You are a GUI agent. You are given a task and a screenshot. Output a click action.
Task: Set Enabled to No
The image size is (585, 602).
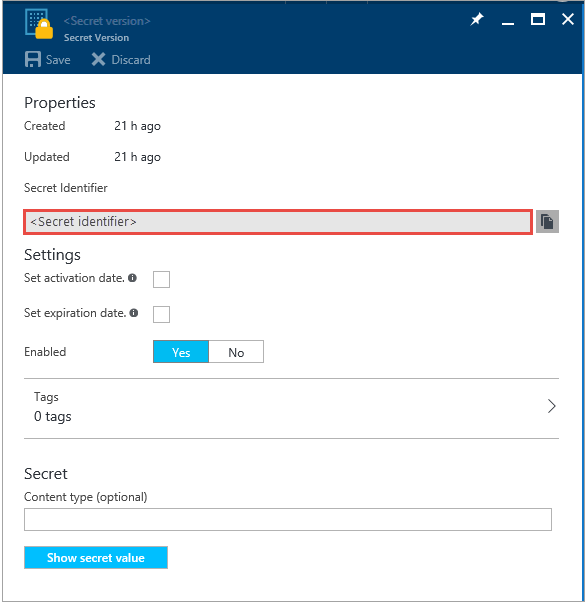click(x=236, y=352)
